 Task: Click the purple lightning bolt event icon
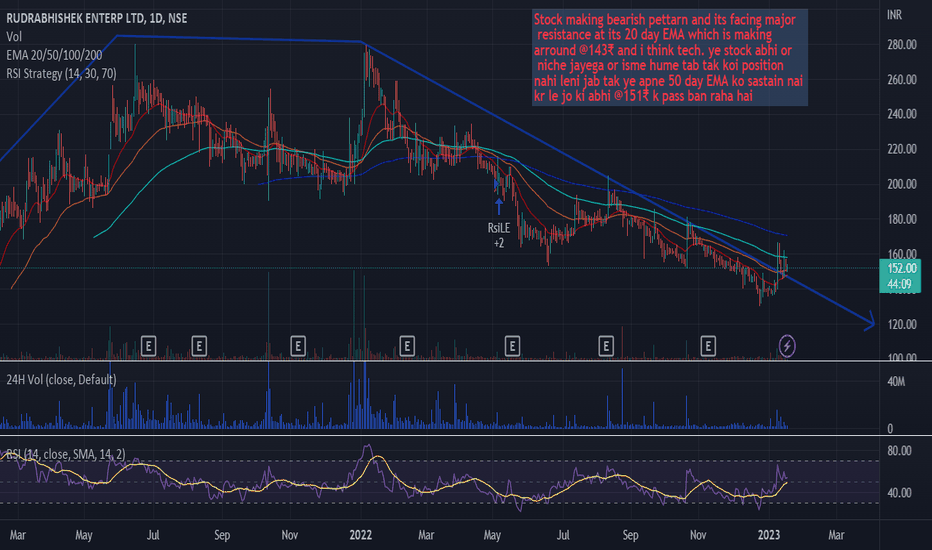[787, 345]
